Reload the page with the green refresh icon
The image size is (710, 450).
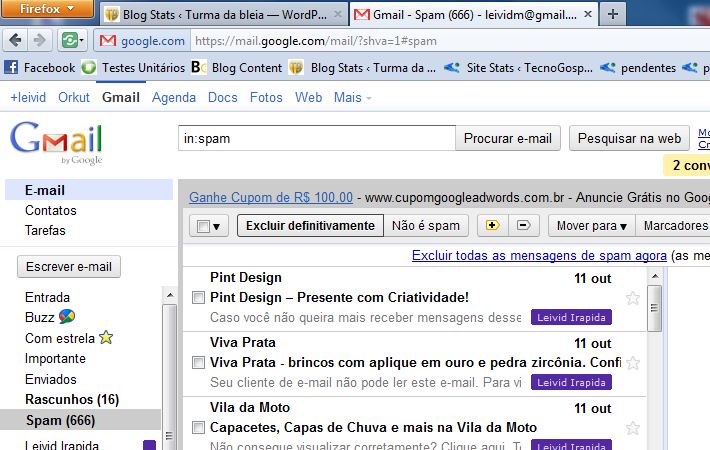[70, 41]
